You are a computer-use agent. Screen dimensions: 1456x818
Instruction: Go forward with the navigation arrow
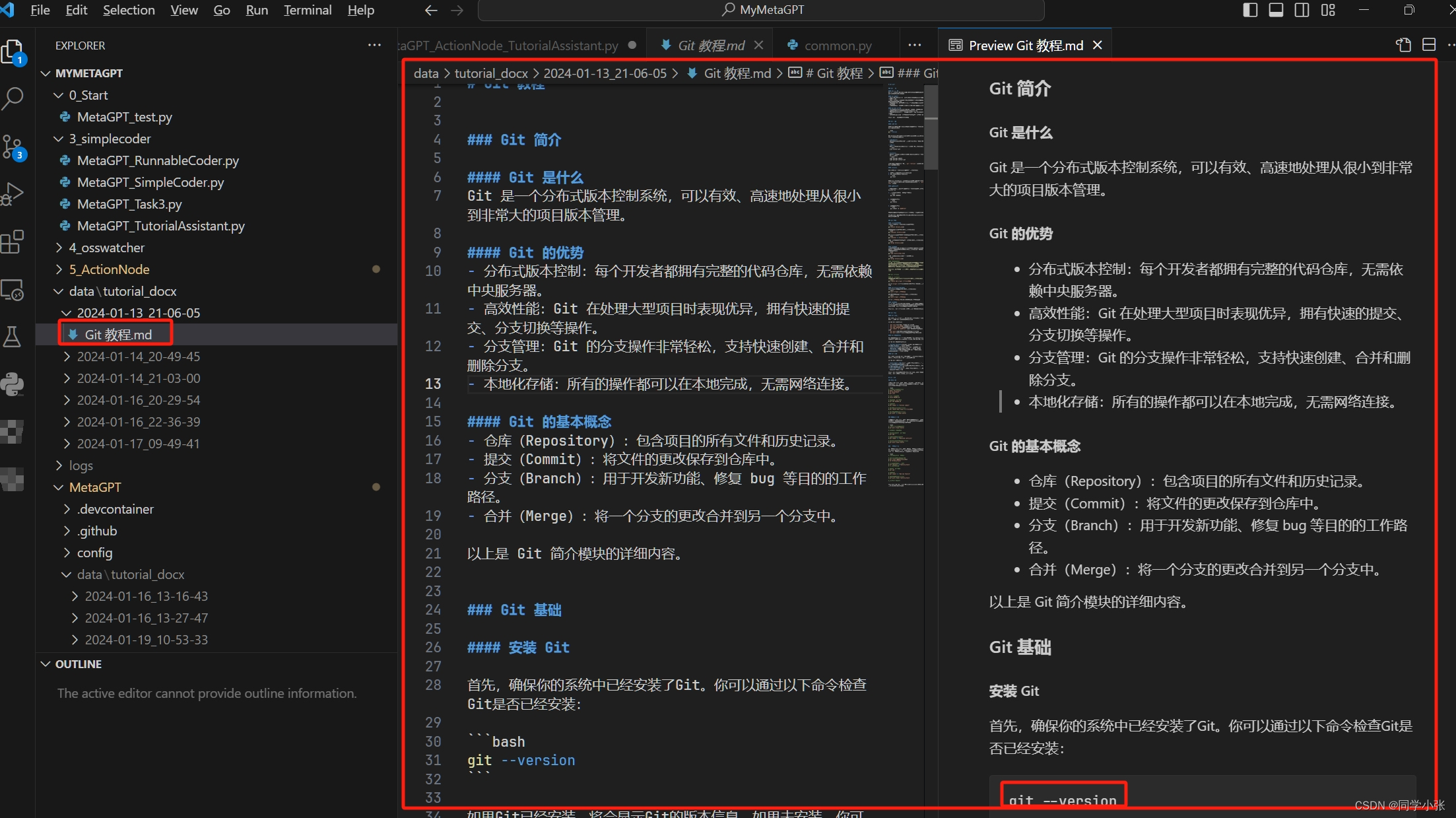point(457,10)
